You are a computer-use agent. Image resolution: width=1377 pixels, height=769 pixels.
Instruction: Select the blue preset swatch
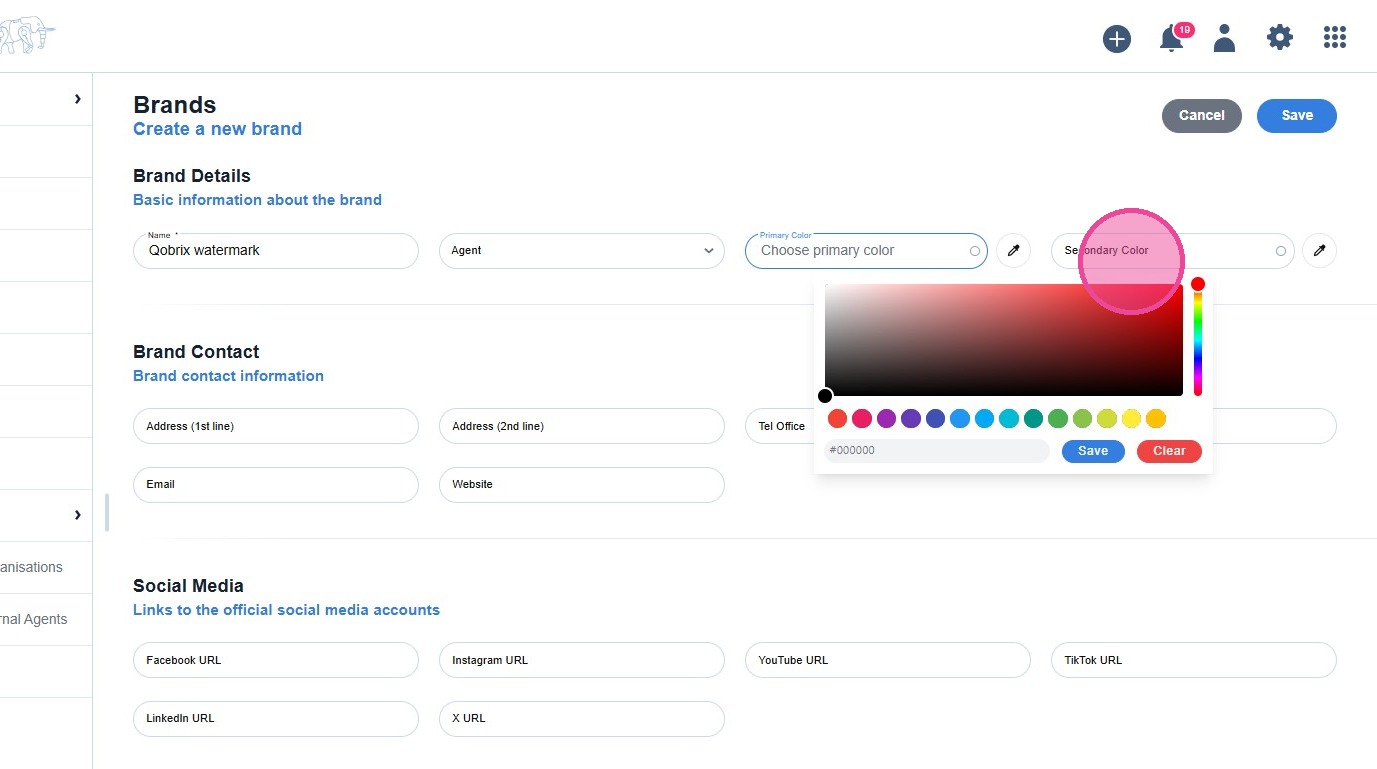pyautogui.click(x=960, y=419)
